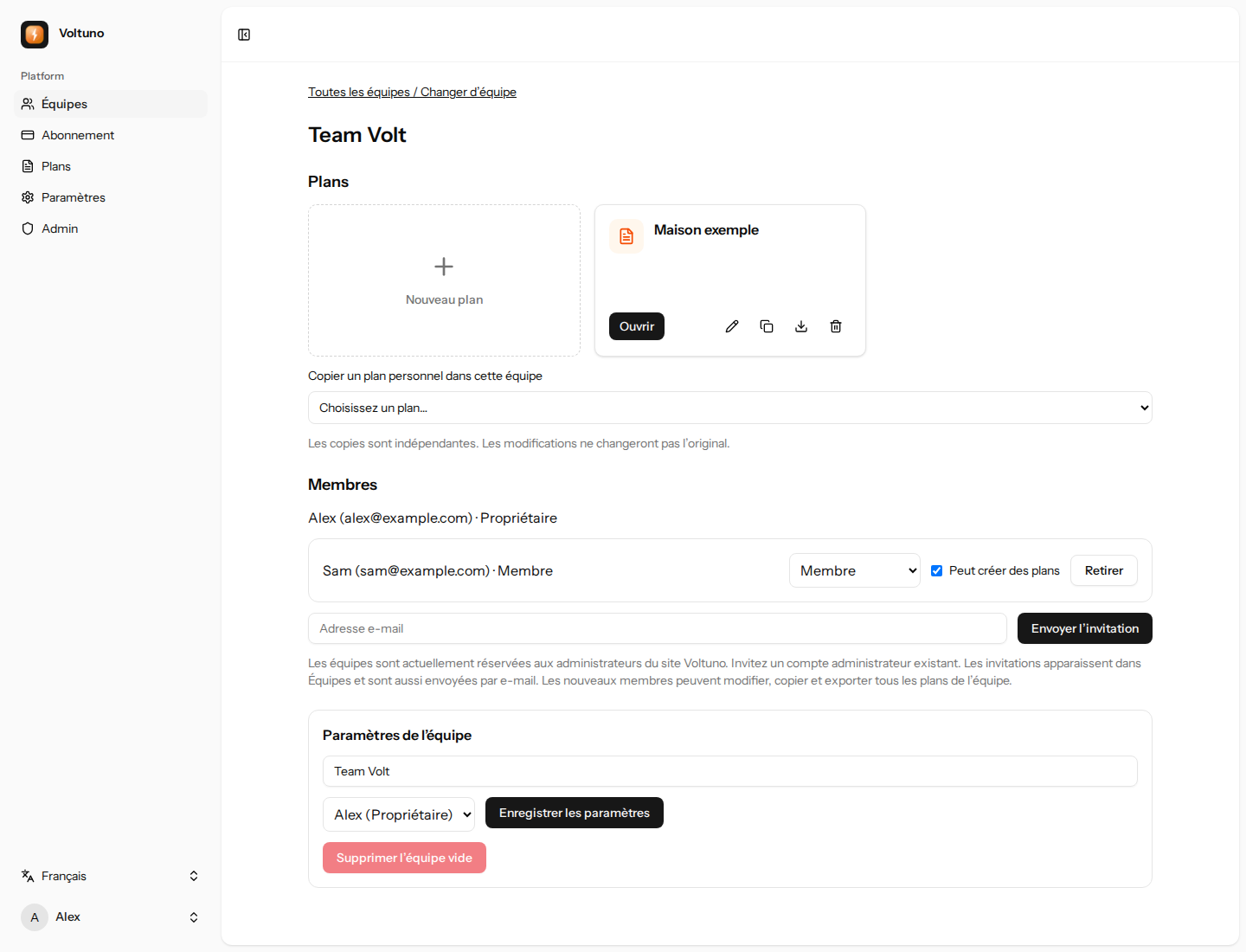Click 'Toutes les équipes / Changer d'équipe' link
Screen dimensions: 1246x952
tap(412, 92)
